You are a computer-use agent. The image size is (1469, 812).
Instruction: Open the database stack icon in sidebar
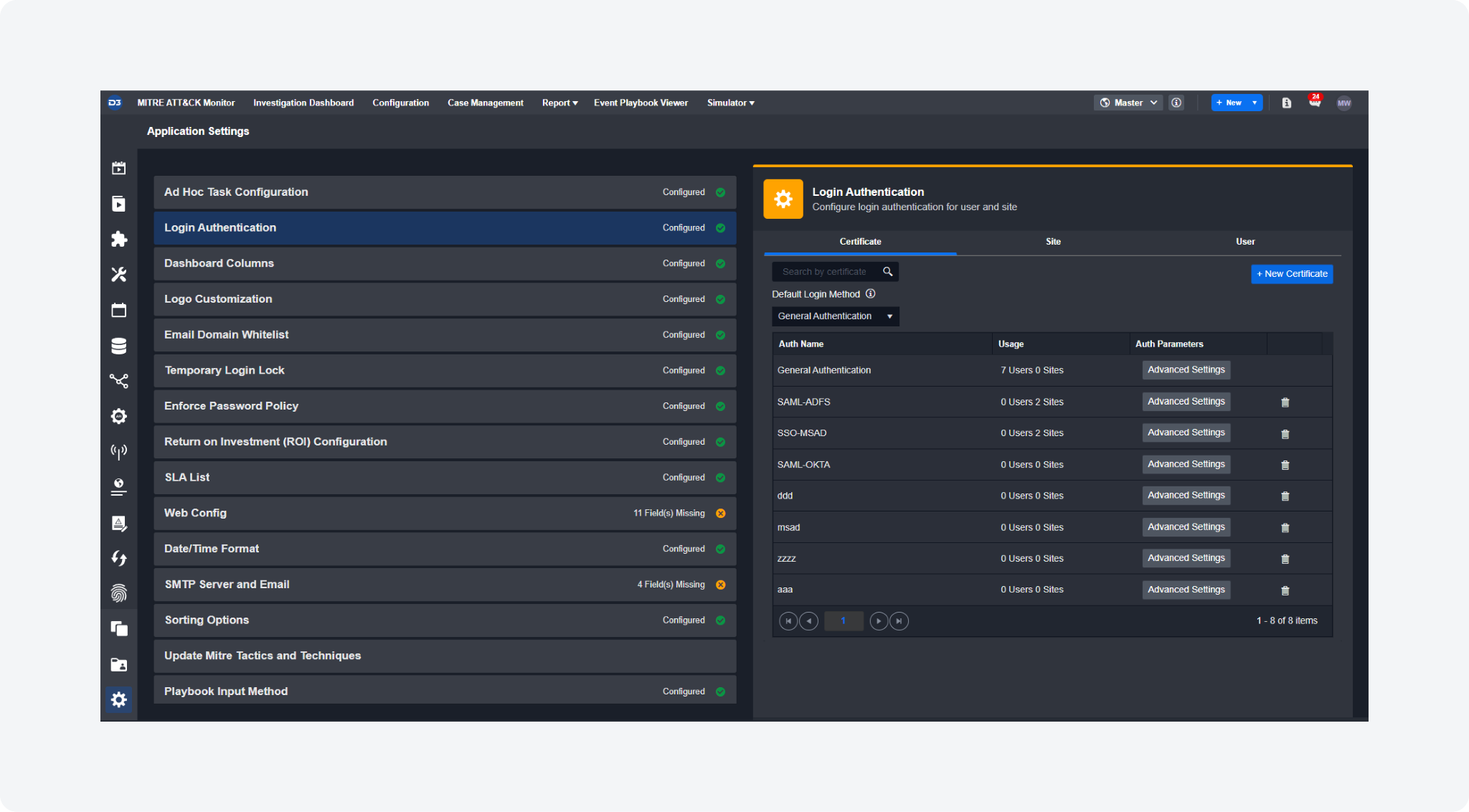119,346
